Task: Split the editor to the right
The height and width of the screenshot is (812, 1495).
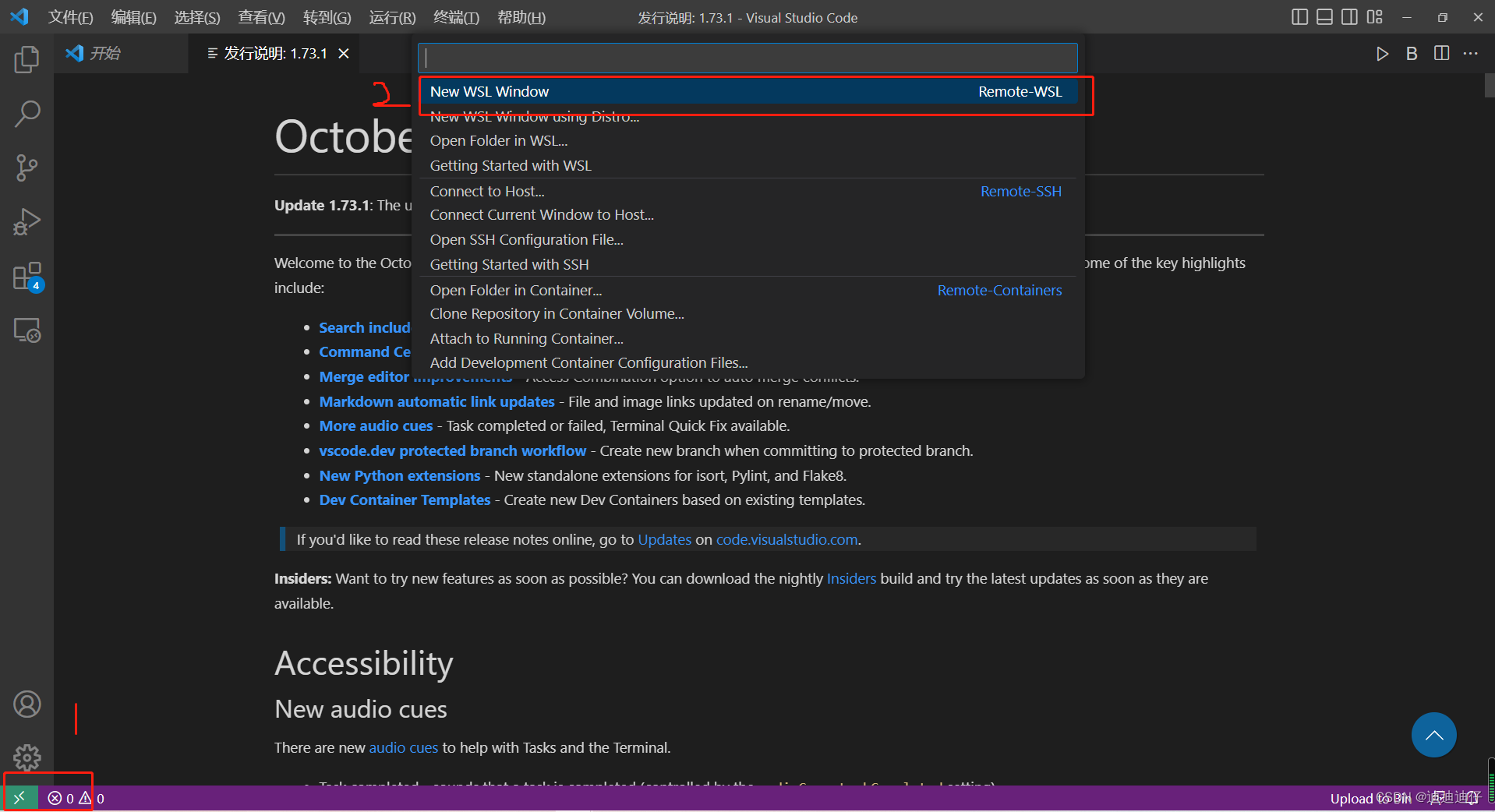Action: point(1441,54)
